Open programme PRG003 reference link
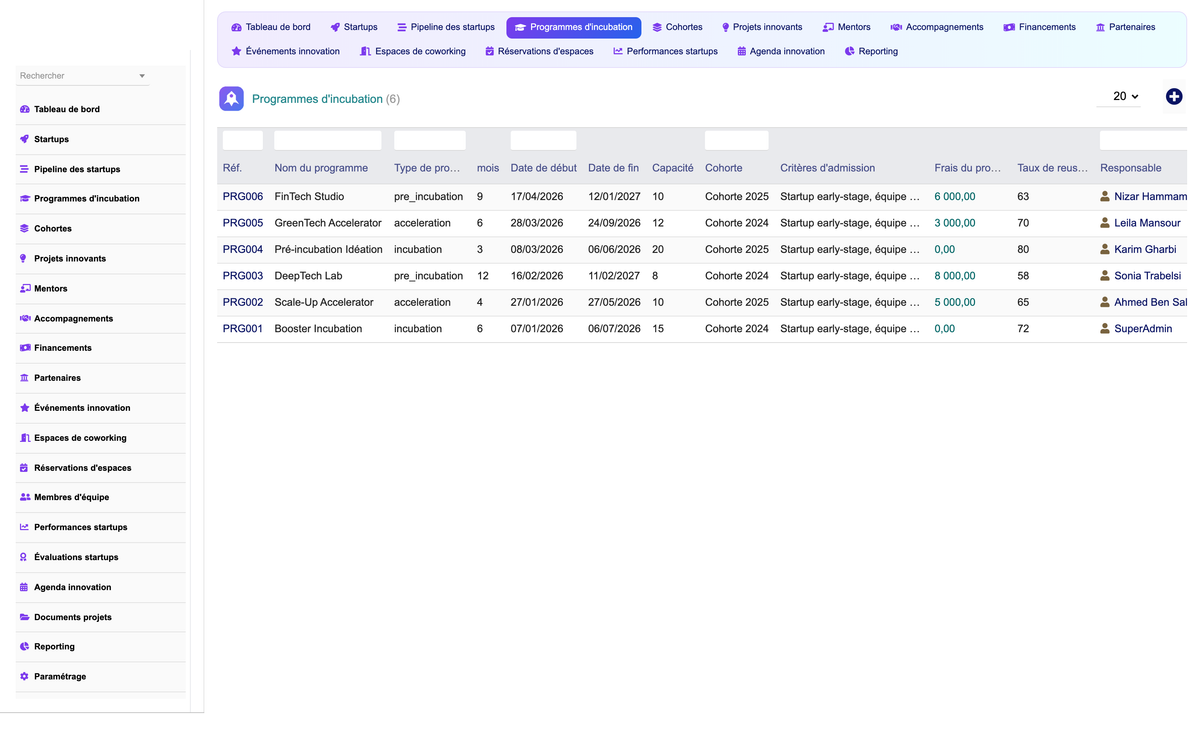The width and height of the screenshot is (1200, 743). 243,276
